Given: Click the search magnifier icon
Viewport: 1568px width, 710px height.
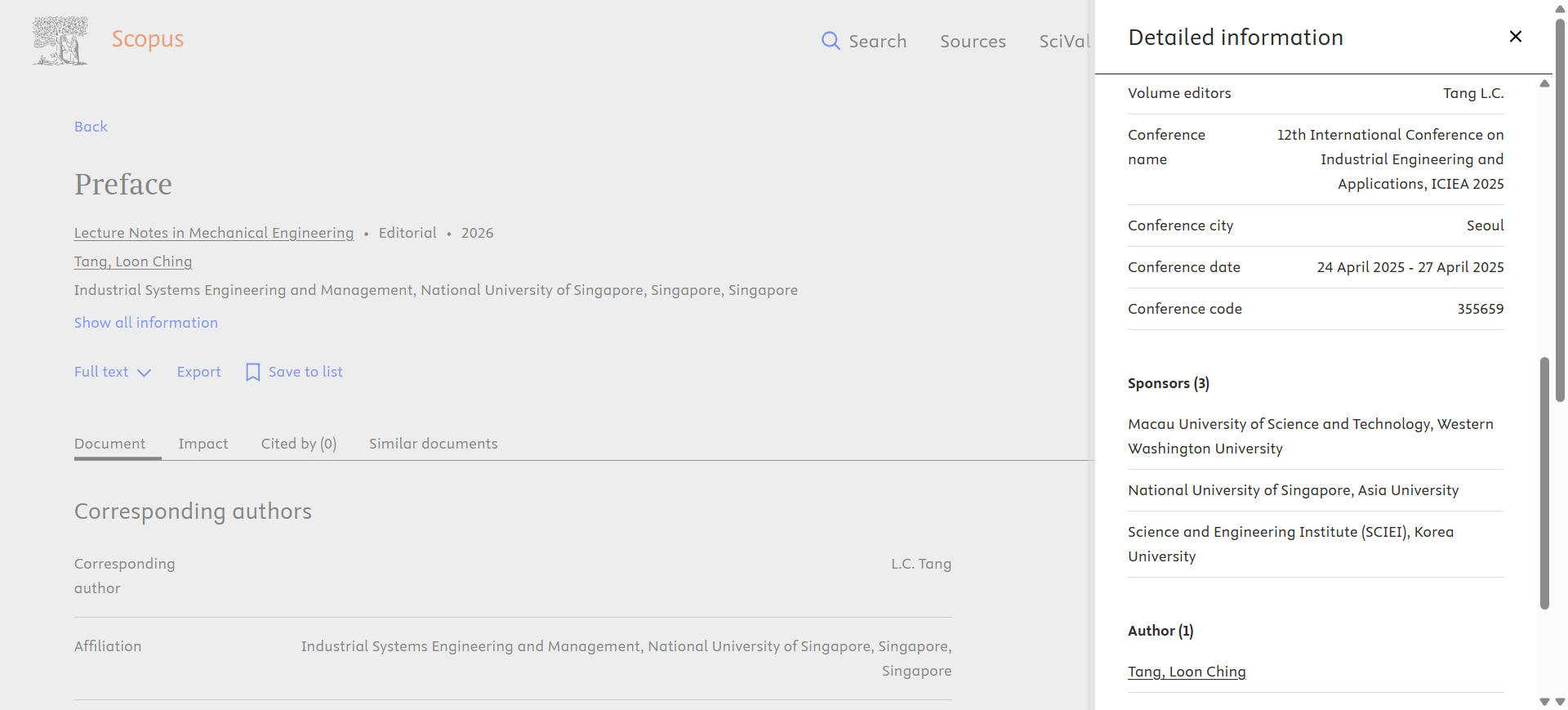Looking at the screenshot, I should tap(831, 41).
